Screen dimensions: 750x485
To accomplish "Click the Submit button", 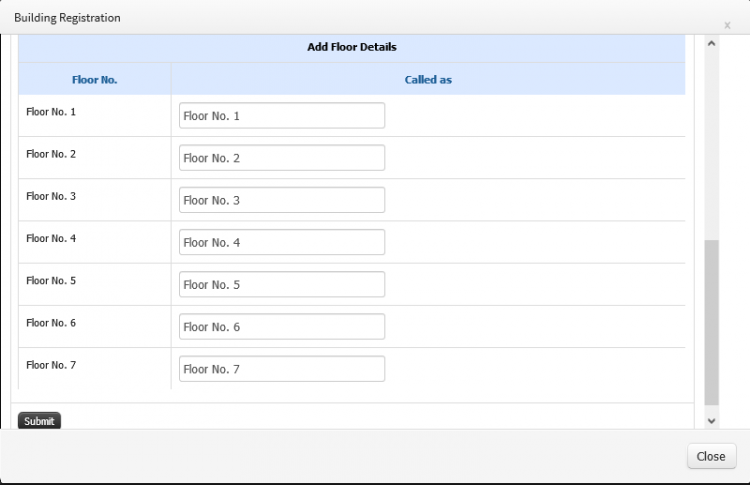I will point(39,420).
